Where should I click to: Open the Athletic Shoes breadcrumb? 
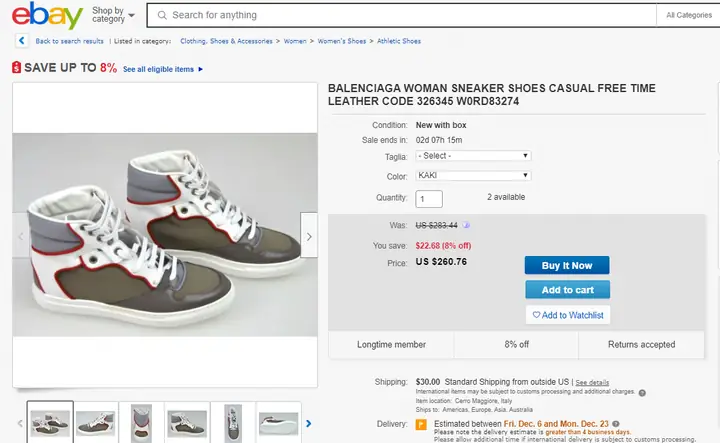[399, 41]
